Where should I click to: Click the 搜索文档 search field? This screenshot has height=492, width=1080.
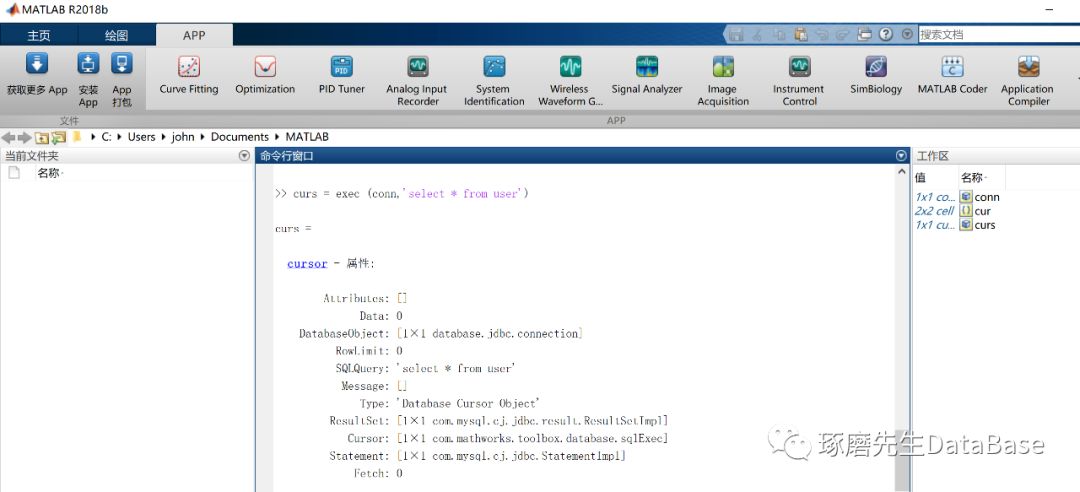999,34
